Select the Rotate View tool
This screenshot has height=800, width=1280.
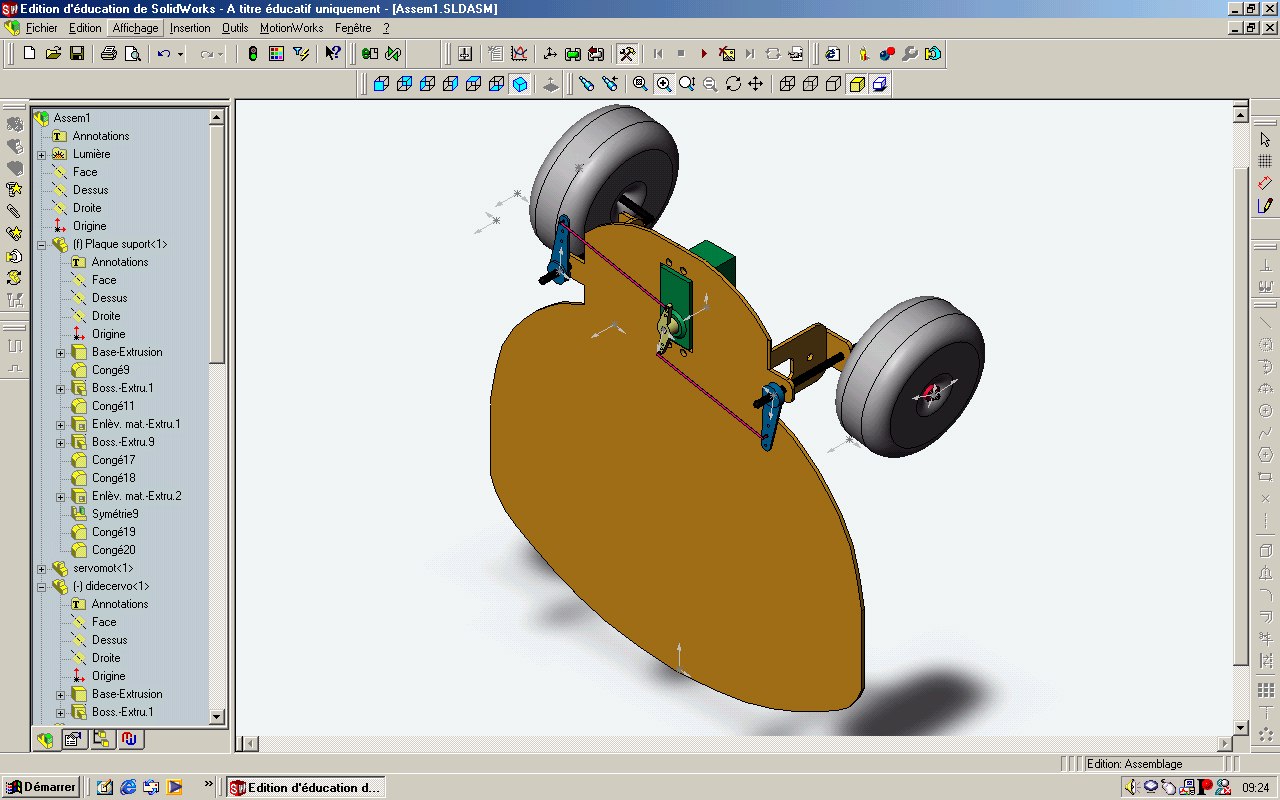coord(733,84)
